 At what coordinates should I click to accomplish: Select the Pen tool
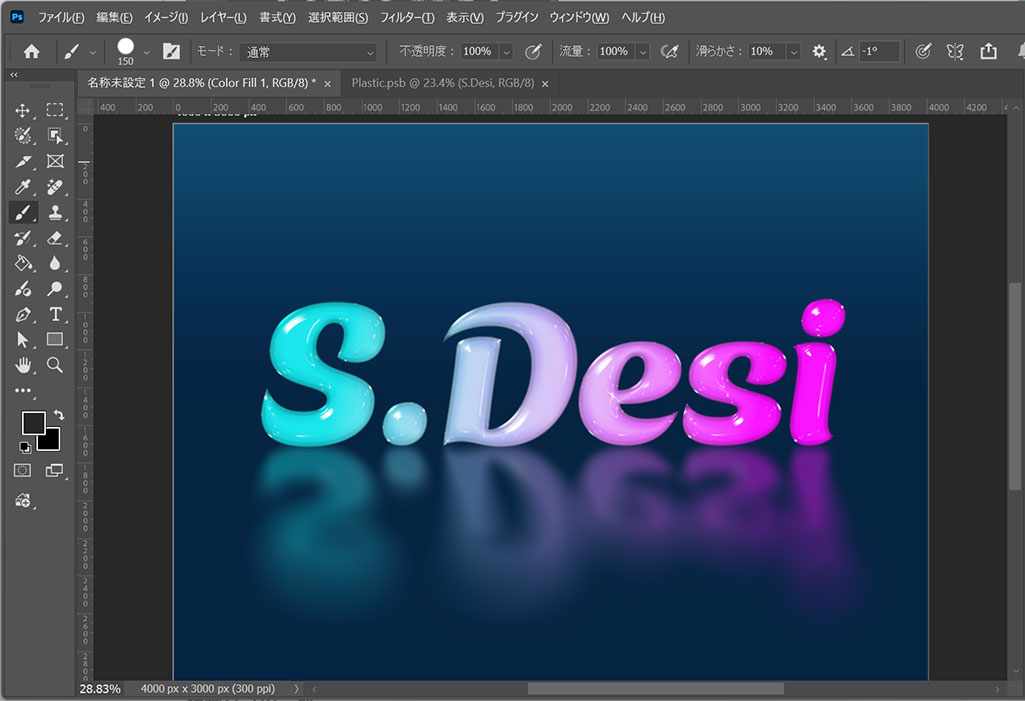(22, 315)
